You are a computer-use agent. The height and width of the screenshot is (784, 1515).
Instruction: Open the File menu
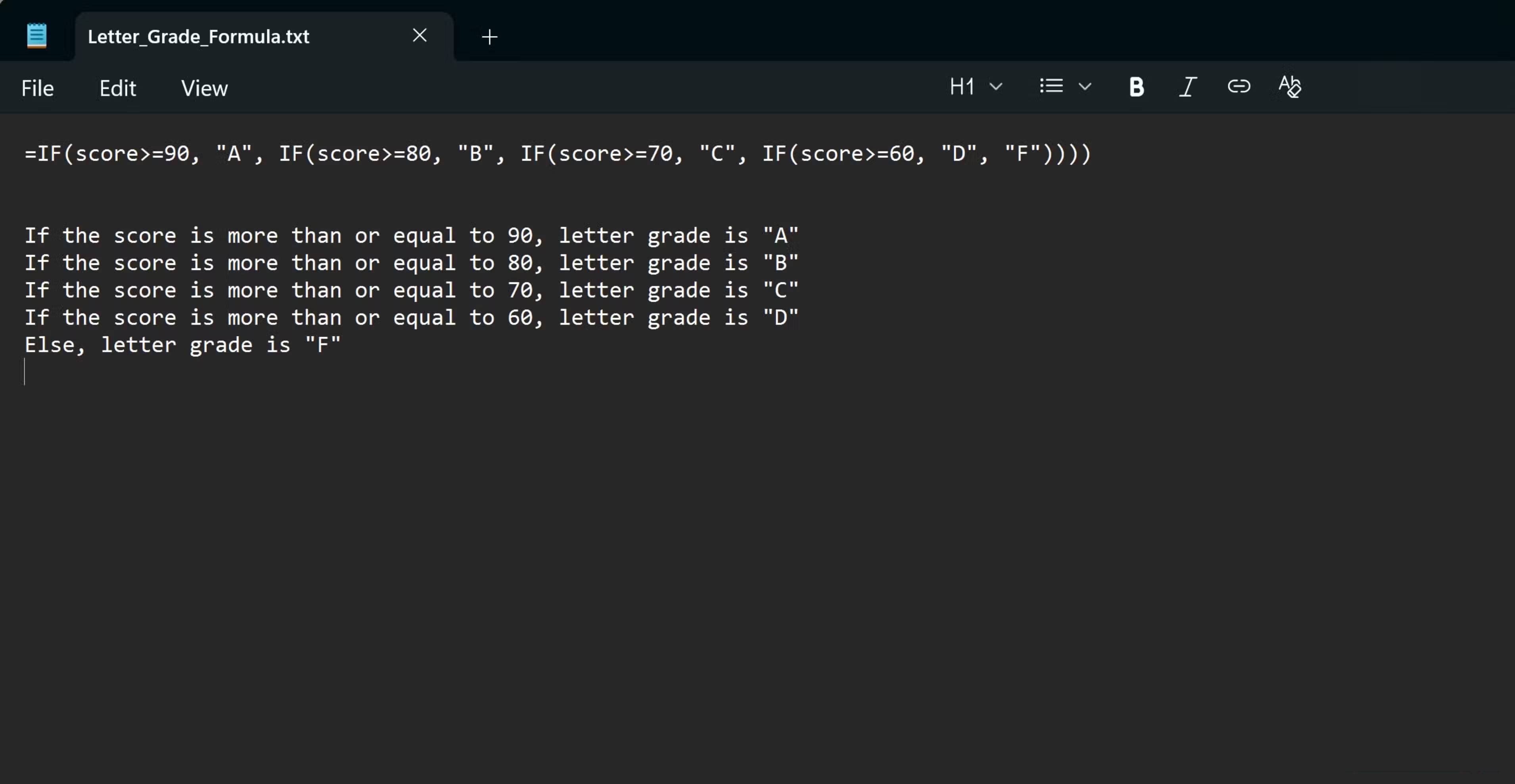click(38, 88)
